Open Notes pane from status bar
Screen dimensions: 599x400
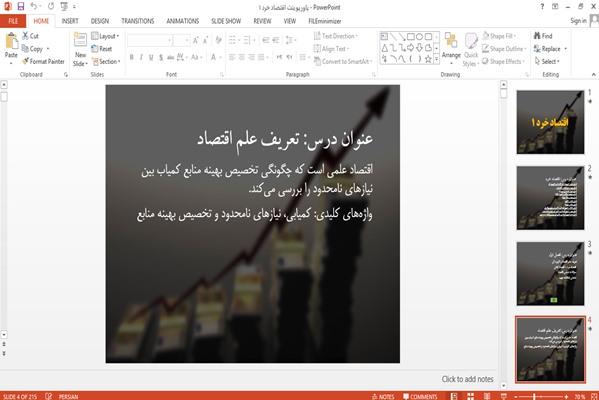(383, 396)
